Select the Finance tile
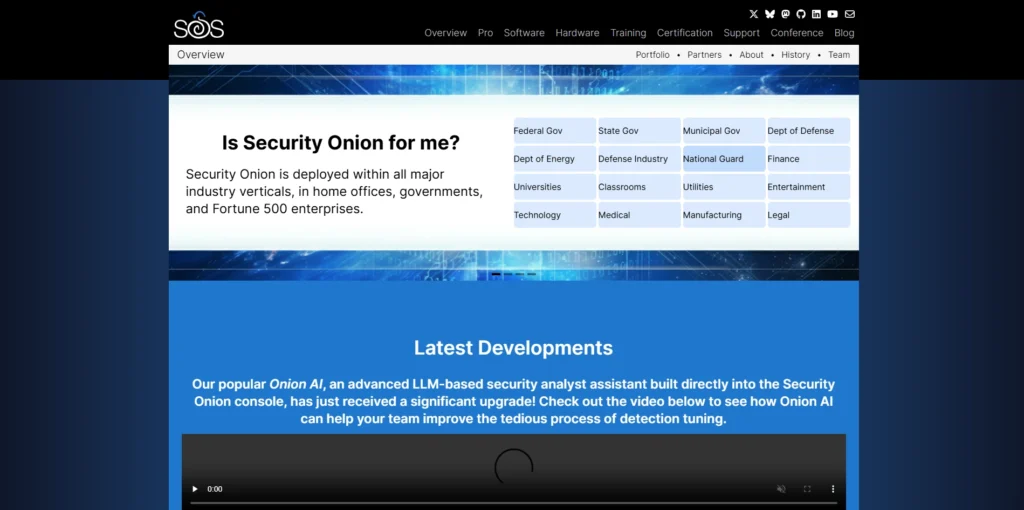The width and height of the screenshot is (1024, 510). coord(808,159)
